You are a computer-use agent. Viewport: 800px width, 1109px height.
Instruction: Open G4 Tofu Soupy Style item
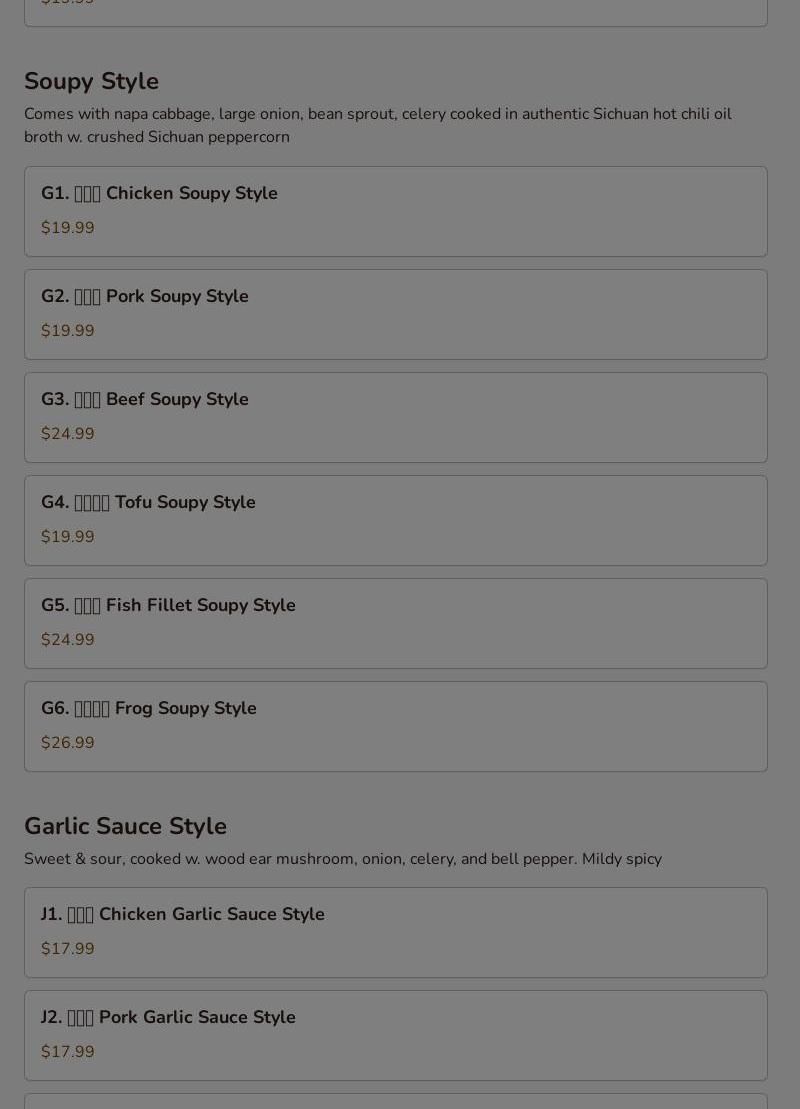[395, 521]
